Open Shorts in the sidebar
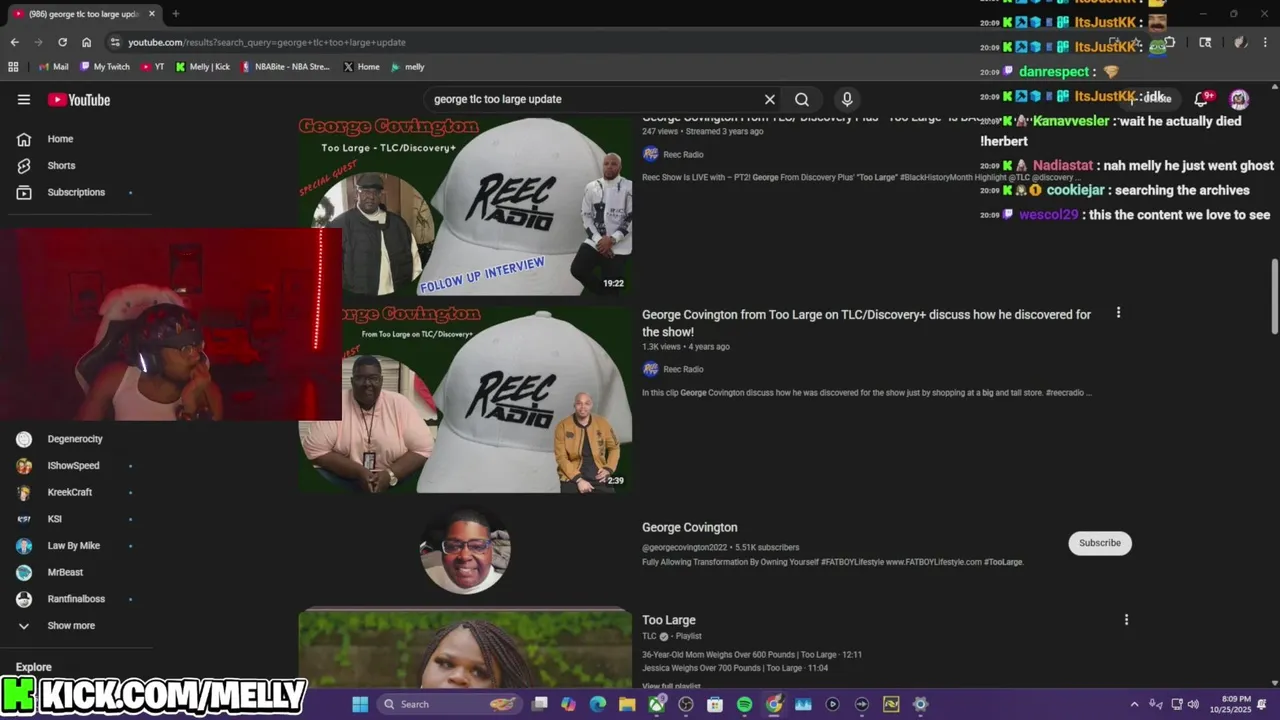 61,165
